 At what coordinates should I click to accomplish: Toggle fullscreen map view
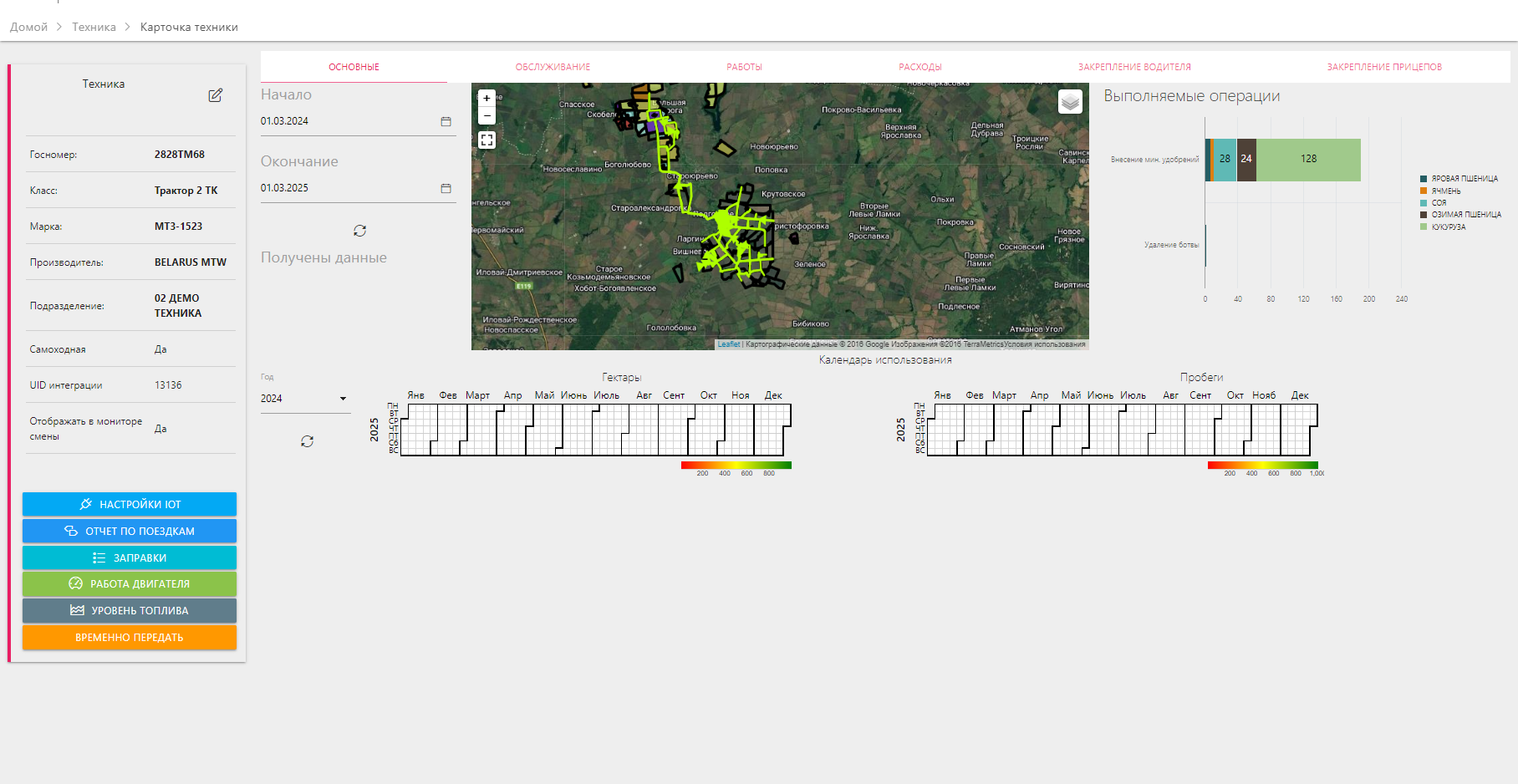pyautogui.click(x=486, y=140)
